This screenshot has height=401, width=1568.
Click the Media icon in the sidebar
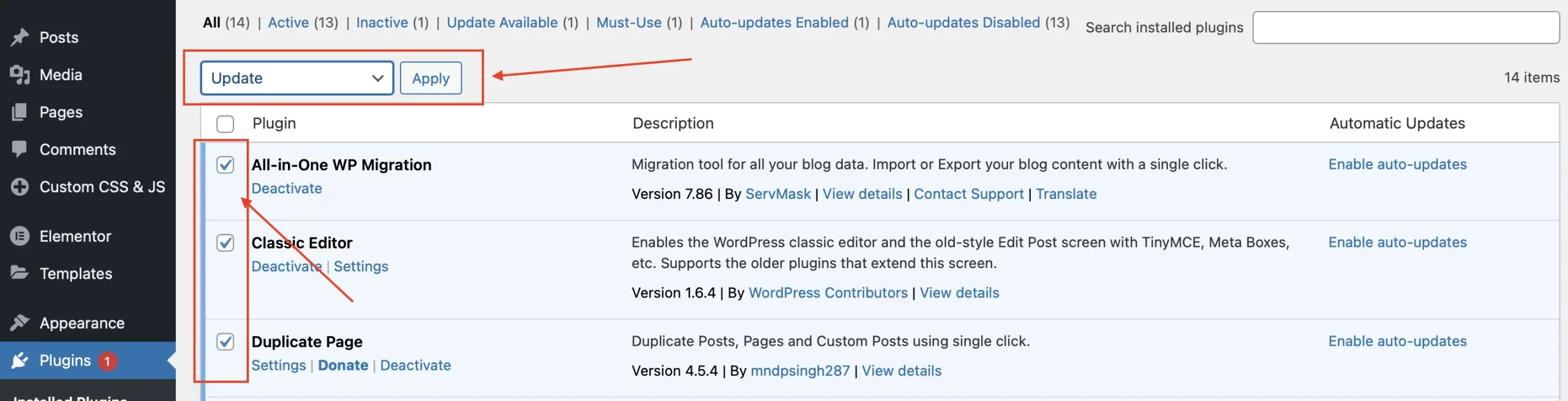[x=20, y=75]
